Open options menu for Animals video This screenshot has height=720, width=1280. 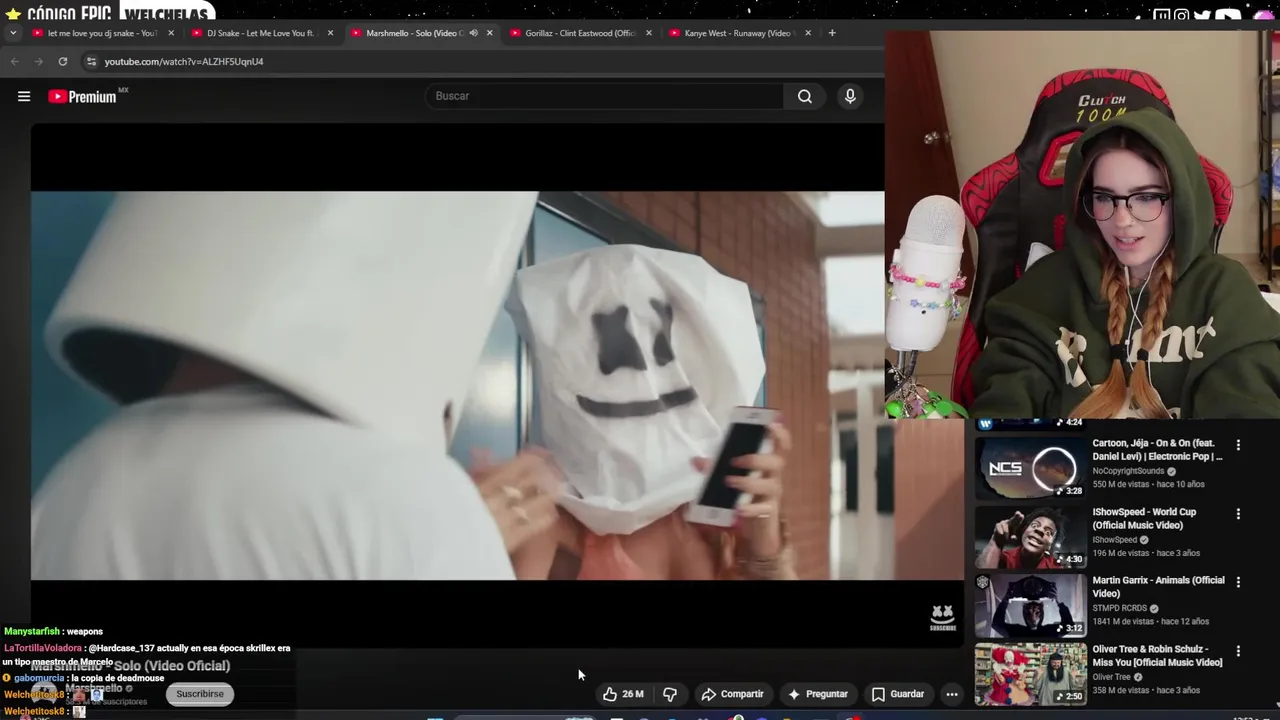[x=1238, y=582]
